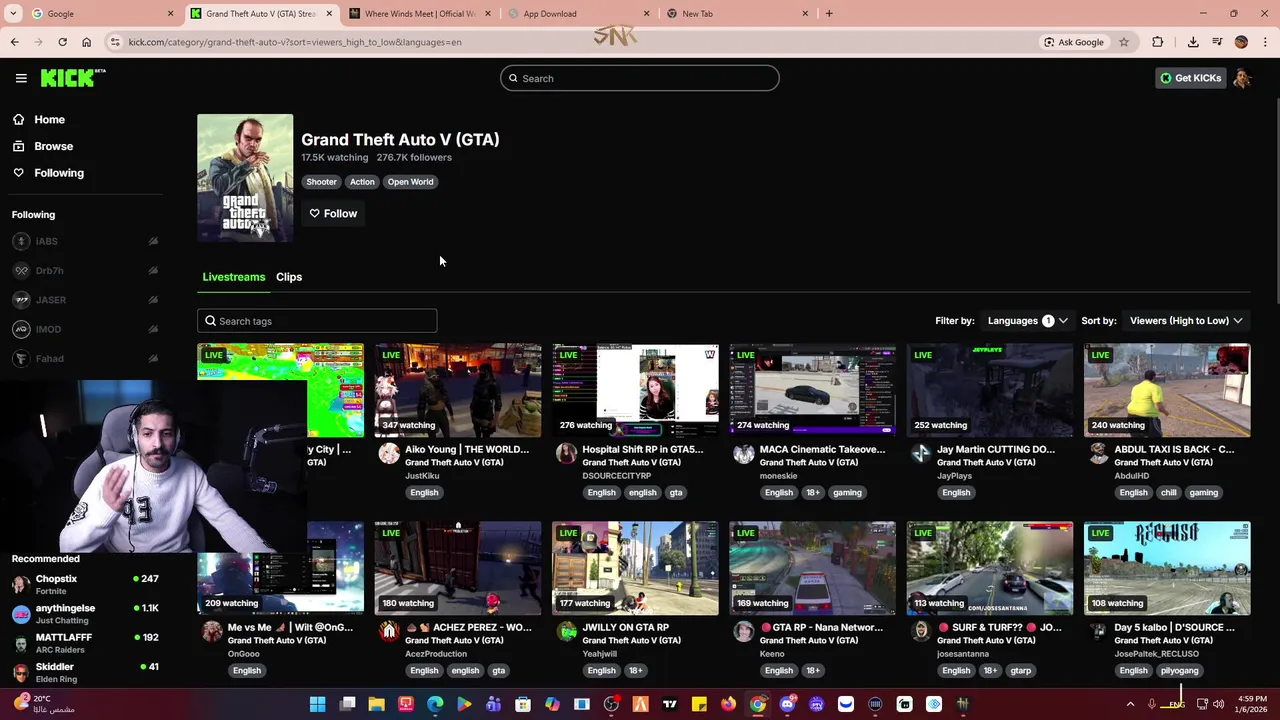Open anythingelse recommended channel
This screenshot has width=1280, height=720.
click(x=85, y=613)
